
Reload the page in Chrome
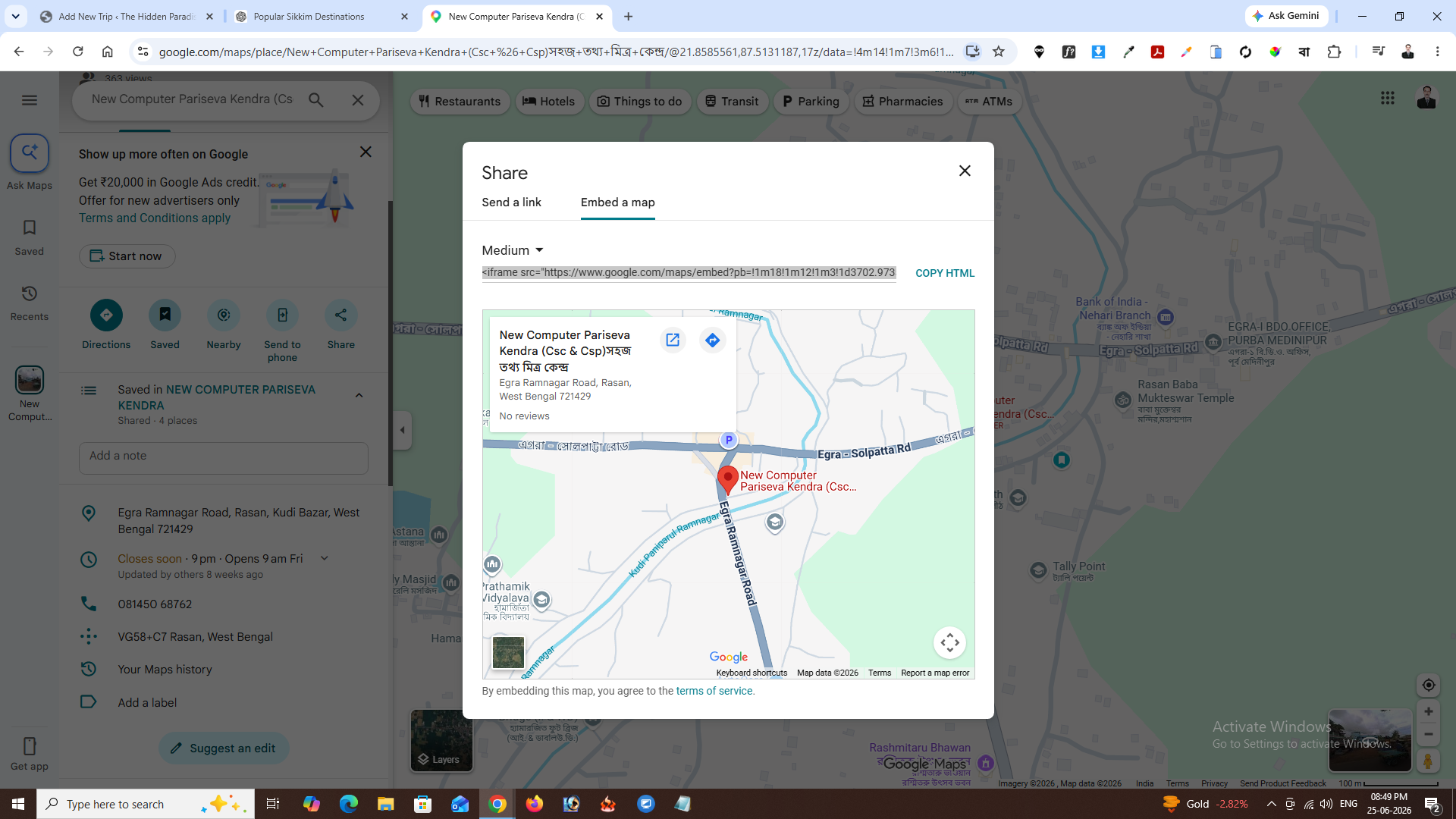point(77,52)
